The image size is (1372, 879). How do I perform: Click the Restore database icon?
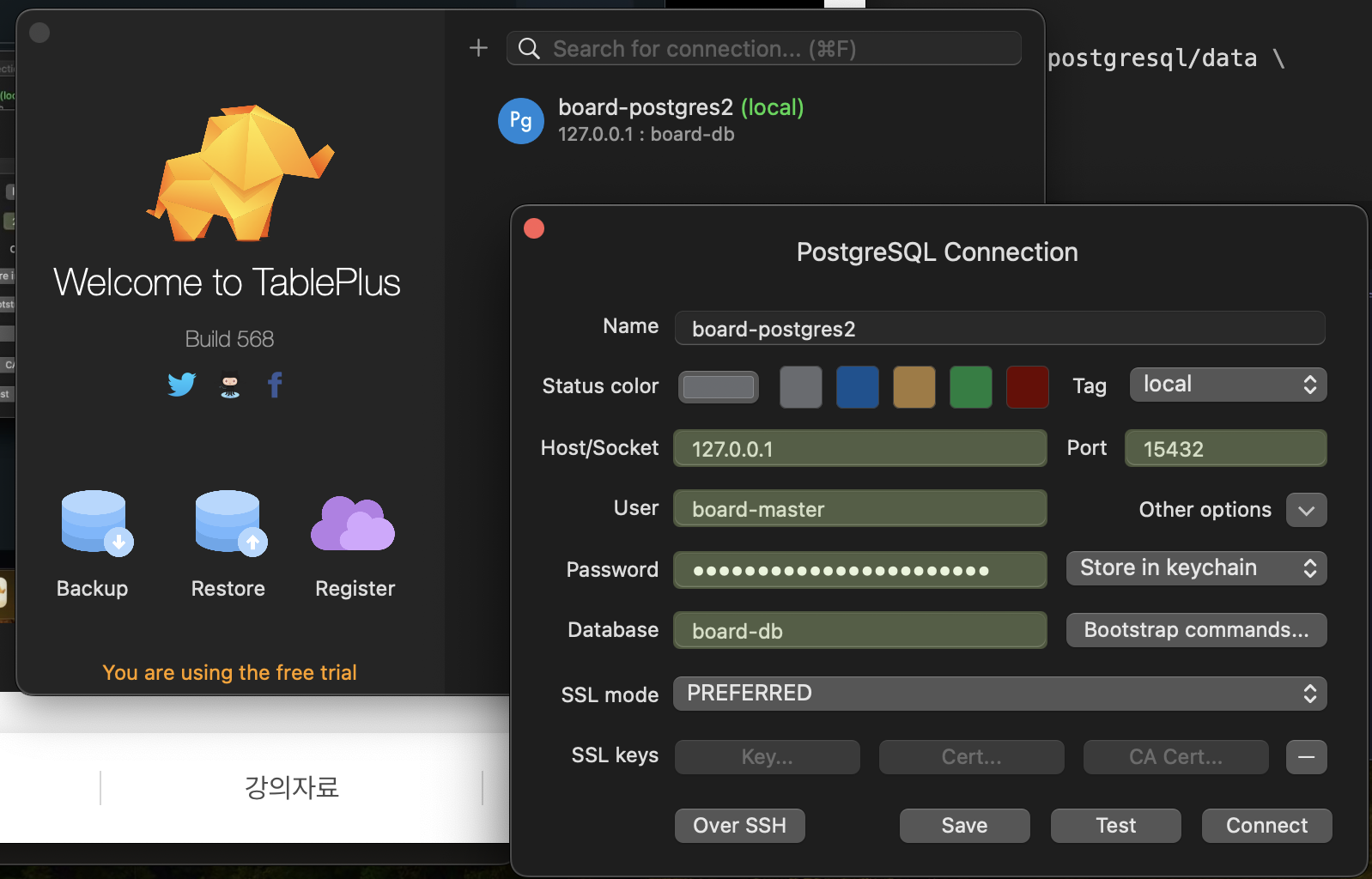point(230,523)
